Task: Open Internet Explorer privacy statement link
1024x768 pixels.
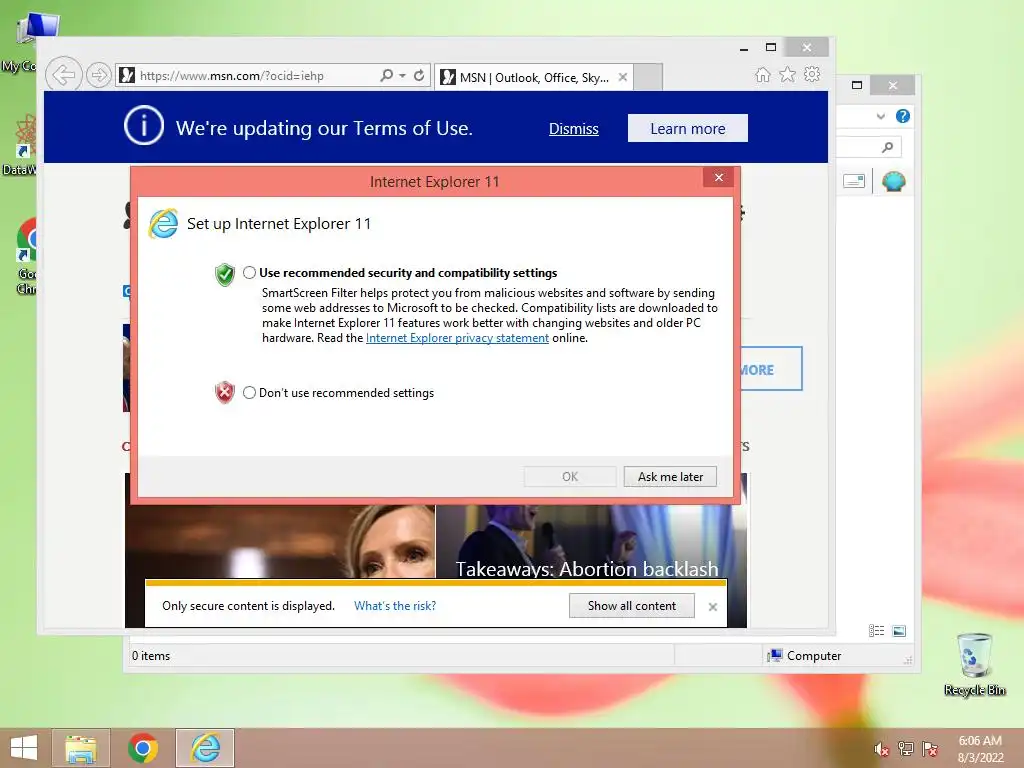Action: pos(457,338)
